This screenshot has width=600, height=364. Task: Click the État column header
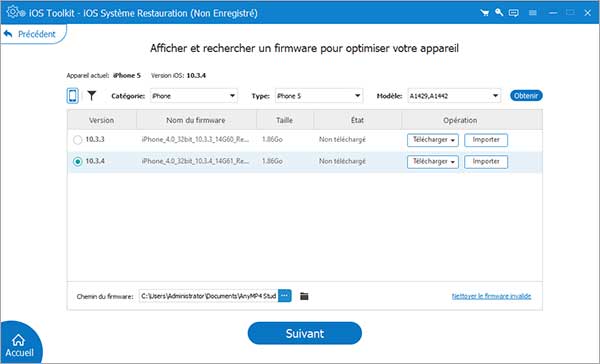[x=357, y=120]
